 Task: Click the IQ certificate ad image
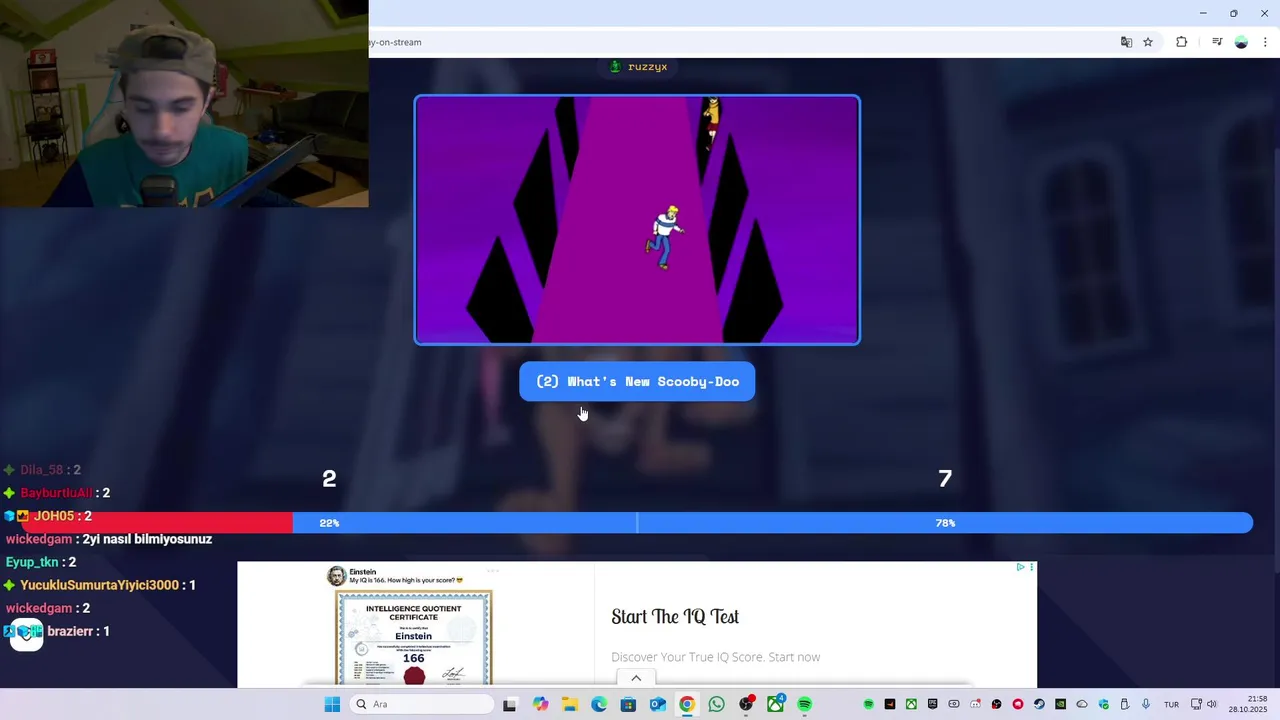pyautogui.click(x=414, y=638)
